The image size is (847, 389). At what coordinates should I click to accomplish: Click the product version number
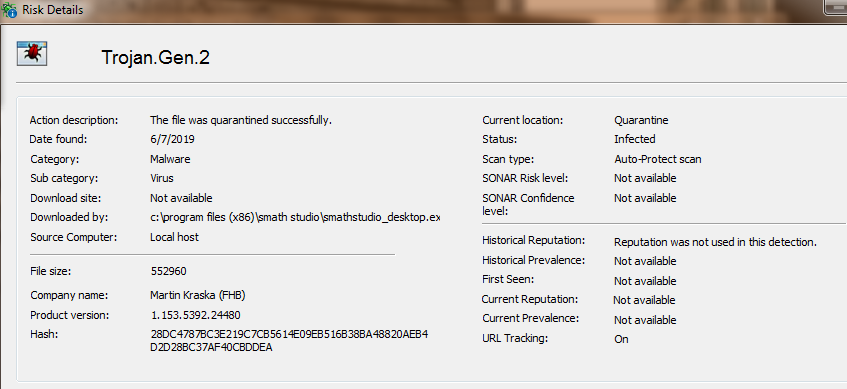click(196, 315)
